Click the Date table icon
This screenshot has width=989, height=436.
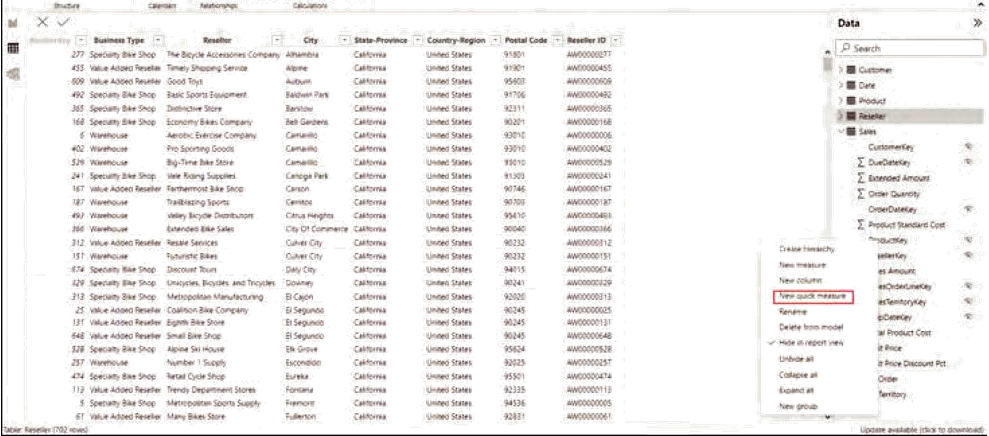(x=851, y=85)
